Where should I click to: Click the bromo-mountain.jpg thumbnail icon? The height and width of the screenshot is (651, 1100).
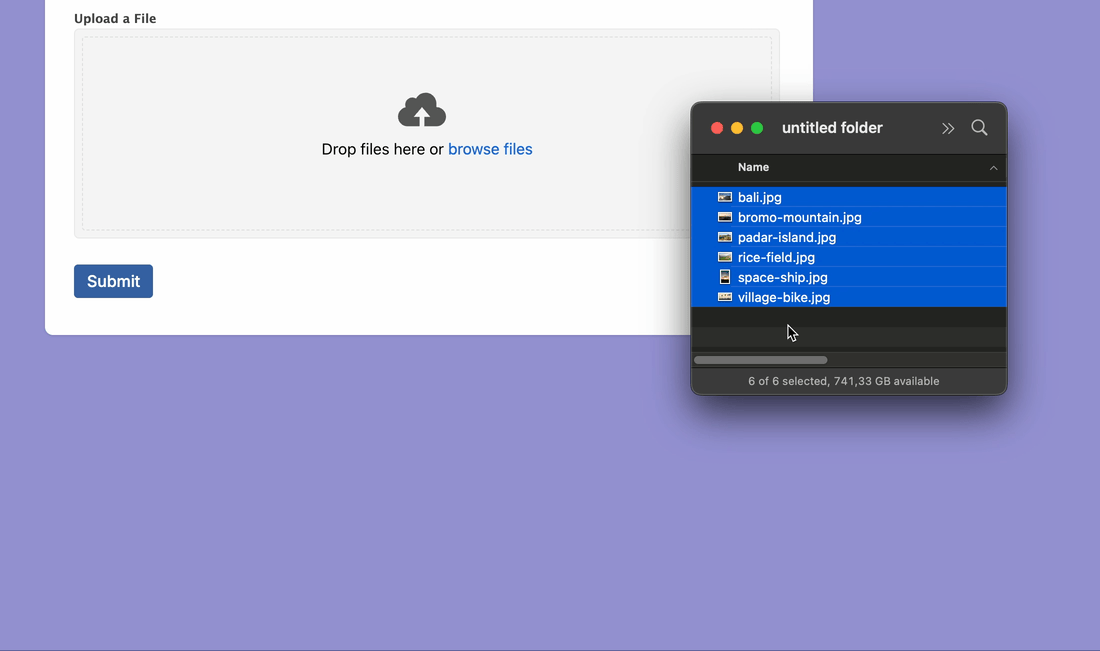pyautogui.click(x=724, y=217)
